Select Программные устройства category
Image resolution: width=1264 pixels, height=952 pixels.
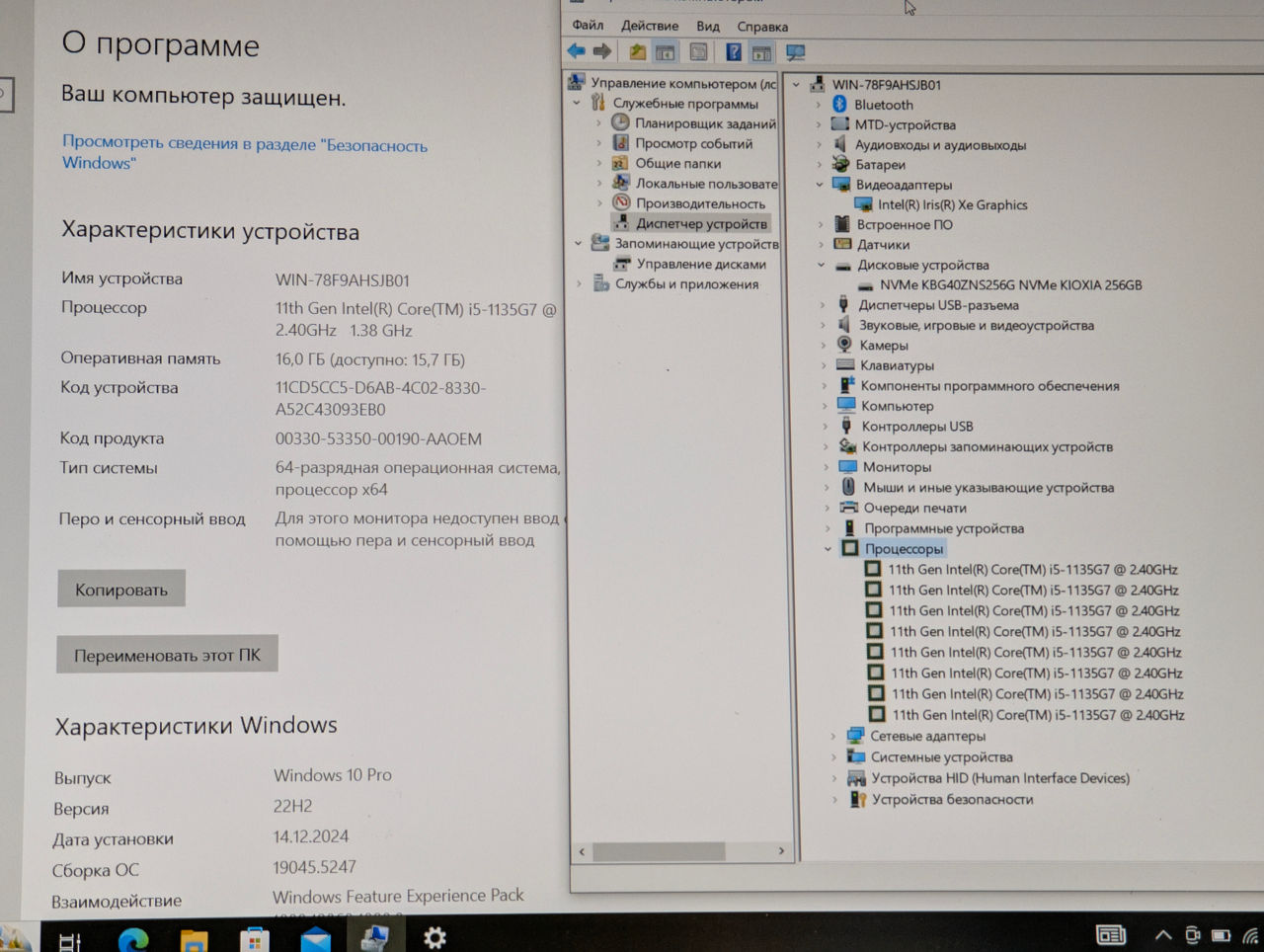pos(944,528)
